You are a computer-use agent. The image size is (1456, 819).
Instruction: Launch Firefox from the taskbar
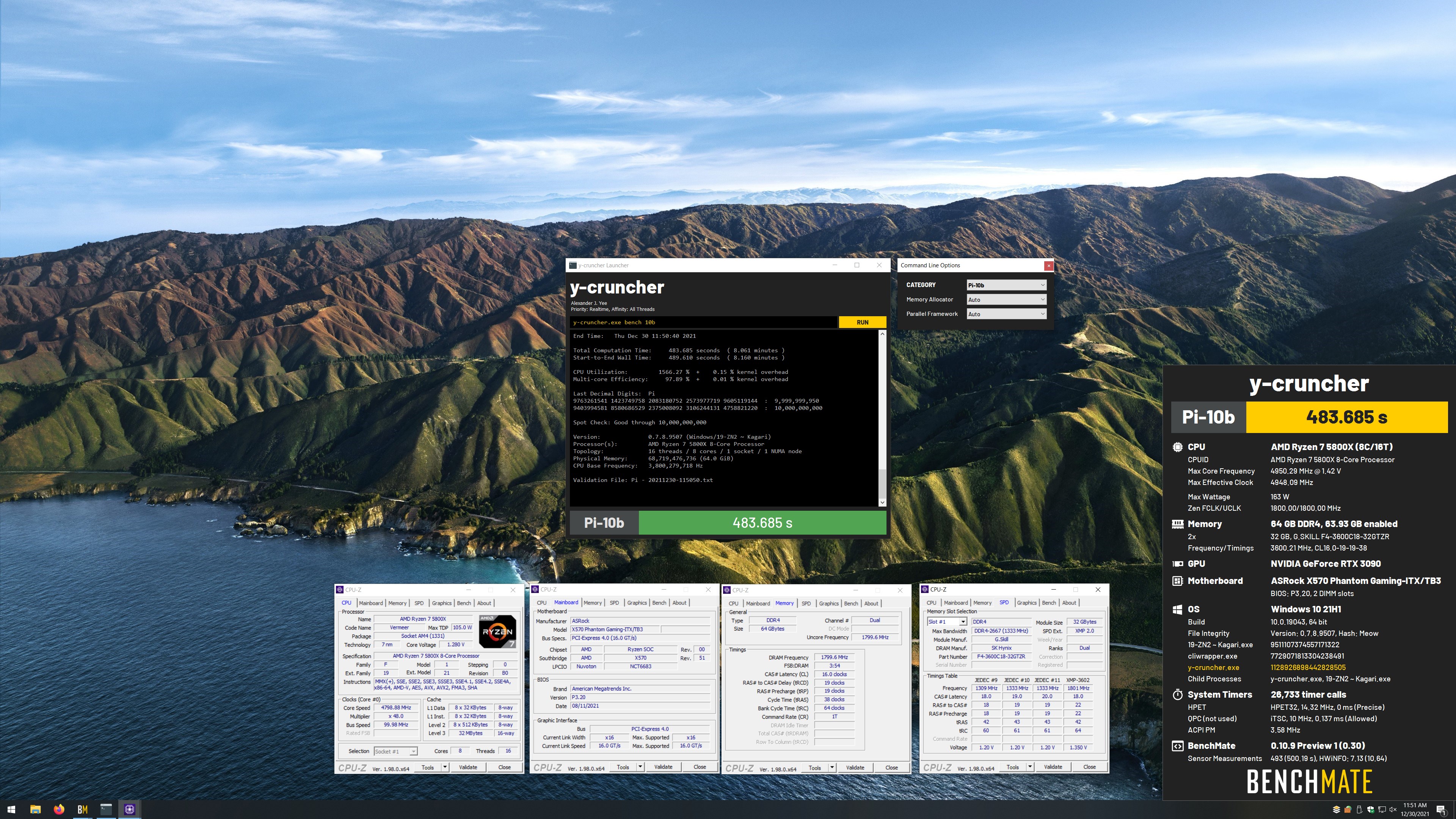[x=59, y=810]
